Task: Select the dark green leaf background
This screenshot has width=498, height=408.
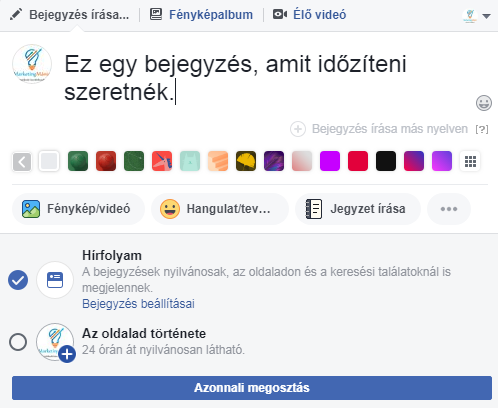Action: pyautogui.click(x=134, y=161)
